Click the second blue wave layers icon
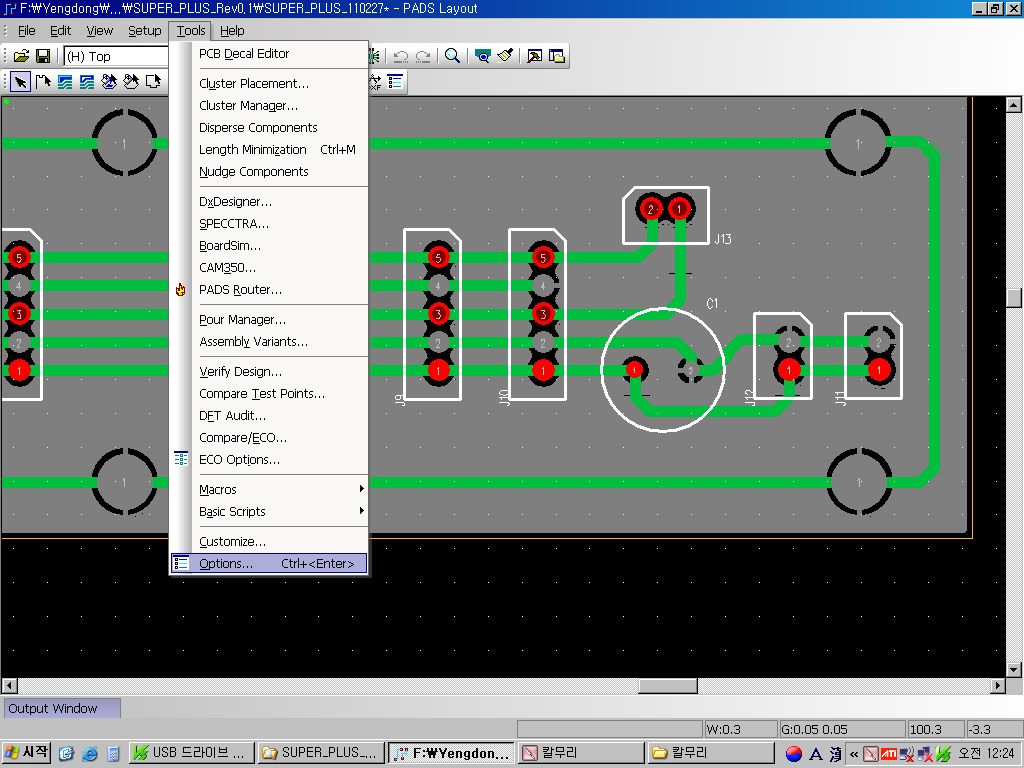Image resolution: width=1024 pixels, height=768 pixels. pos(87,82)
